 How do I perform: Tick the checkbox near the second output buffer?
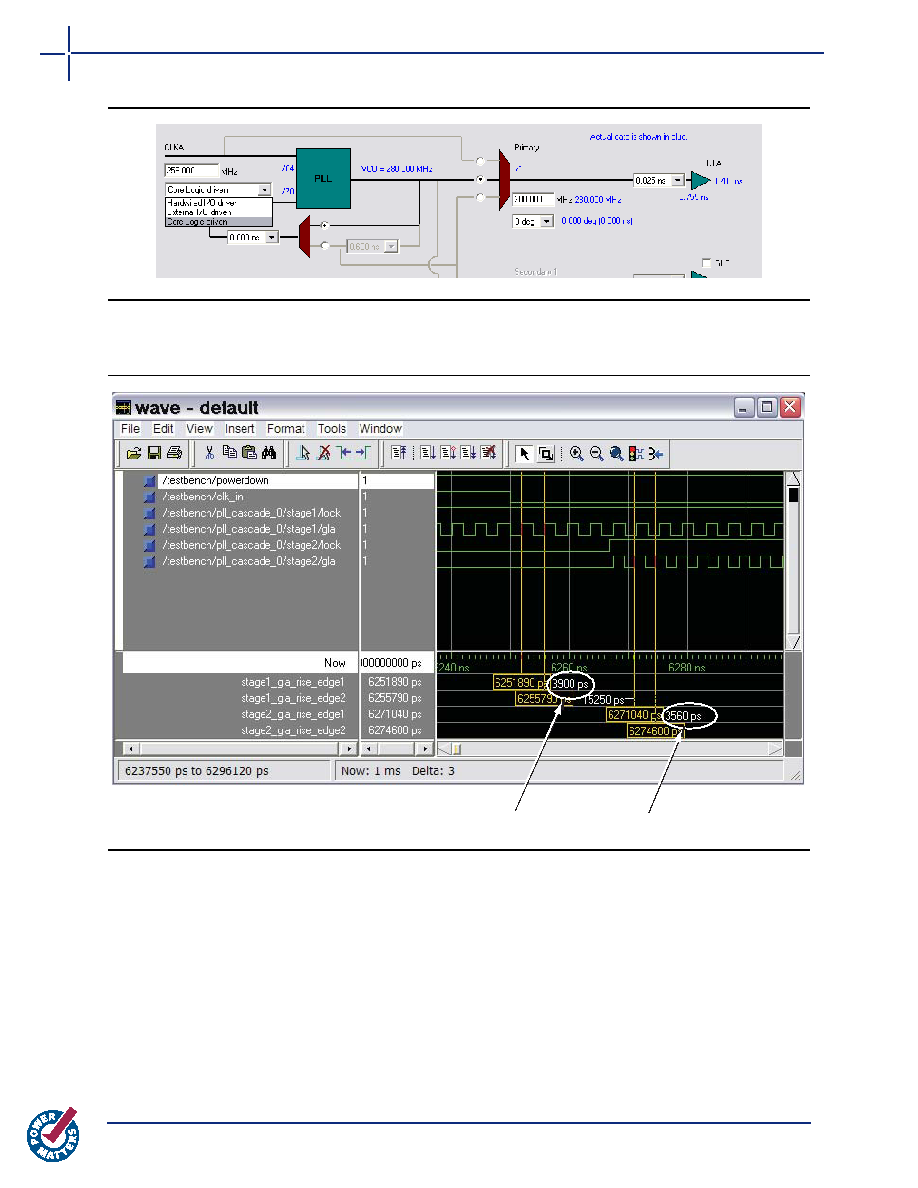pyautogui.click(x=706, y=263)
